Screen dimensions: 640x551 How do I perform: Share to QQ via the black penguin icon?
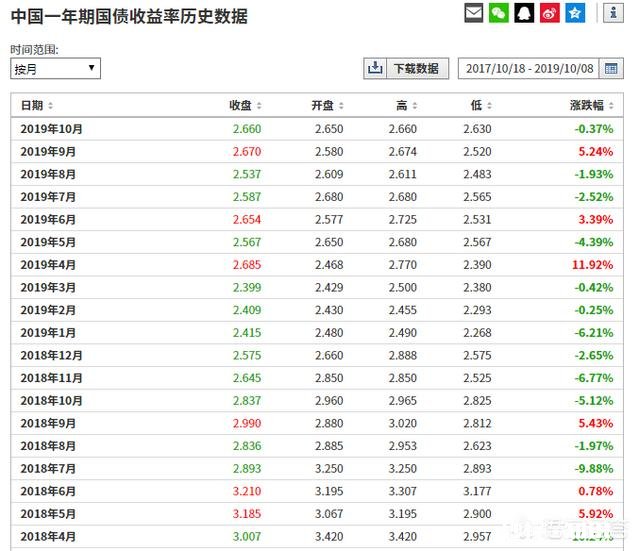[x=524, y=13]
